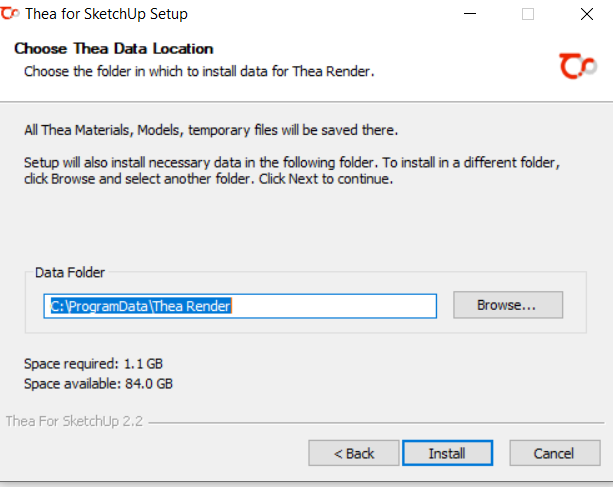Click the 'All Thea Materials, Models' sentence
Viewport: 613px width, 487px height.
211,130
